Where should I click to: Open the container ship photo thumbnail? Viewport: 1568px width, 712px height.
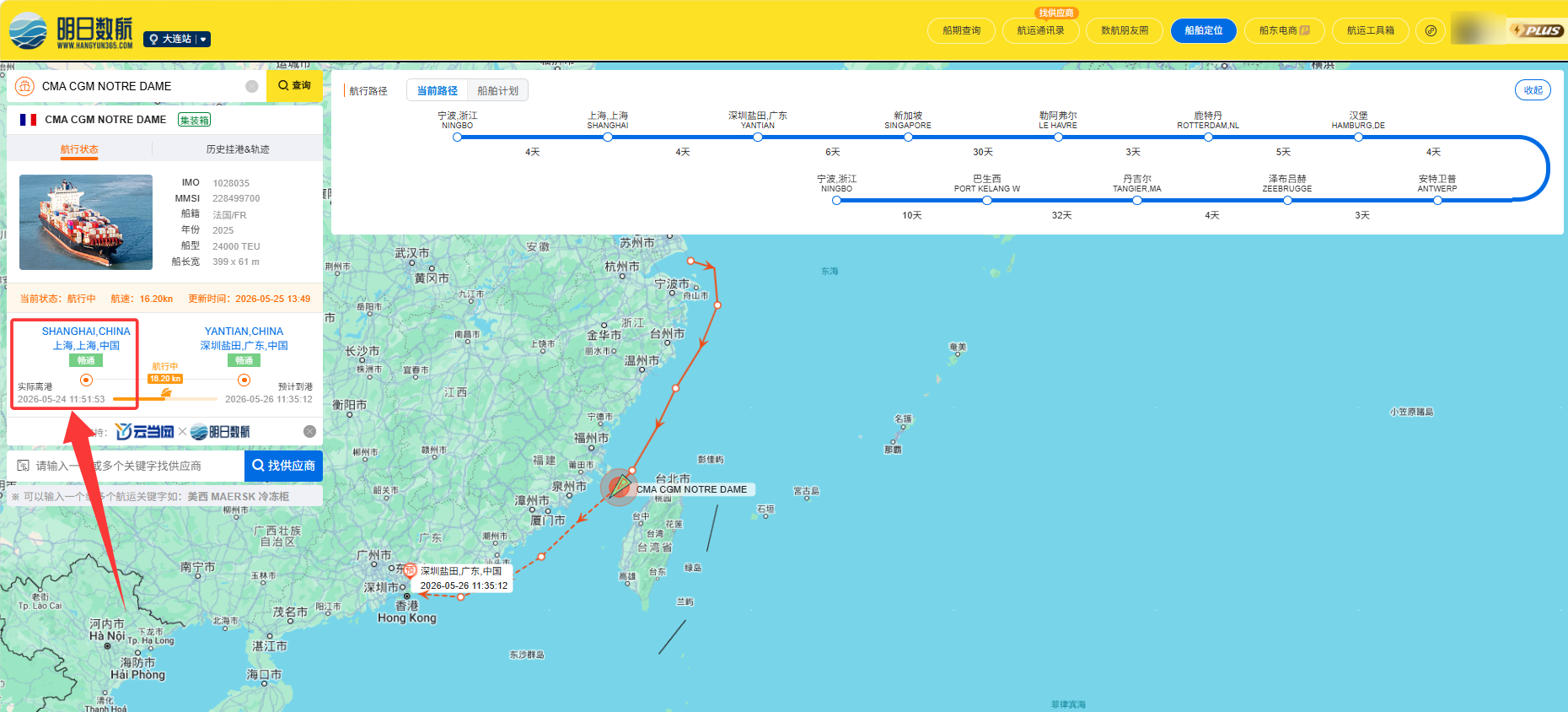click(x=86, y=222)
